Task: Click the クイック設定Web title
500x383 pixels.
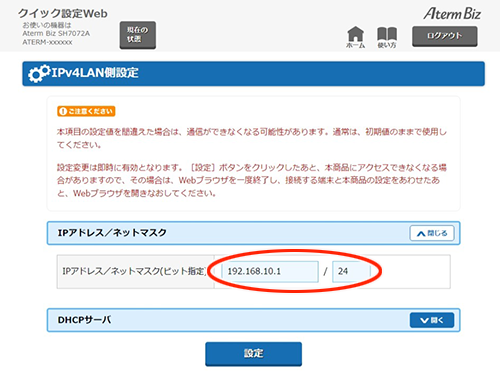Action: (63, 13)
